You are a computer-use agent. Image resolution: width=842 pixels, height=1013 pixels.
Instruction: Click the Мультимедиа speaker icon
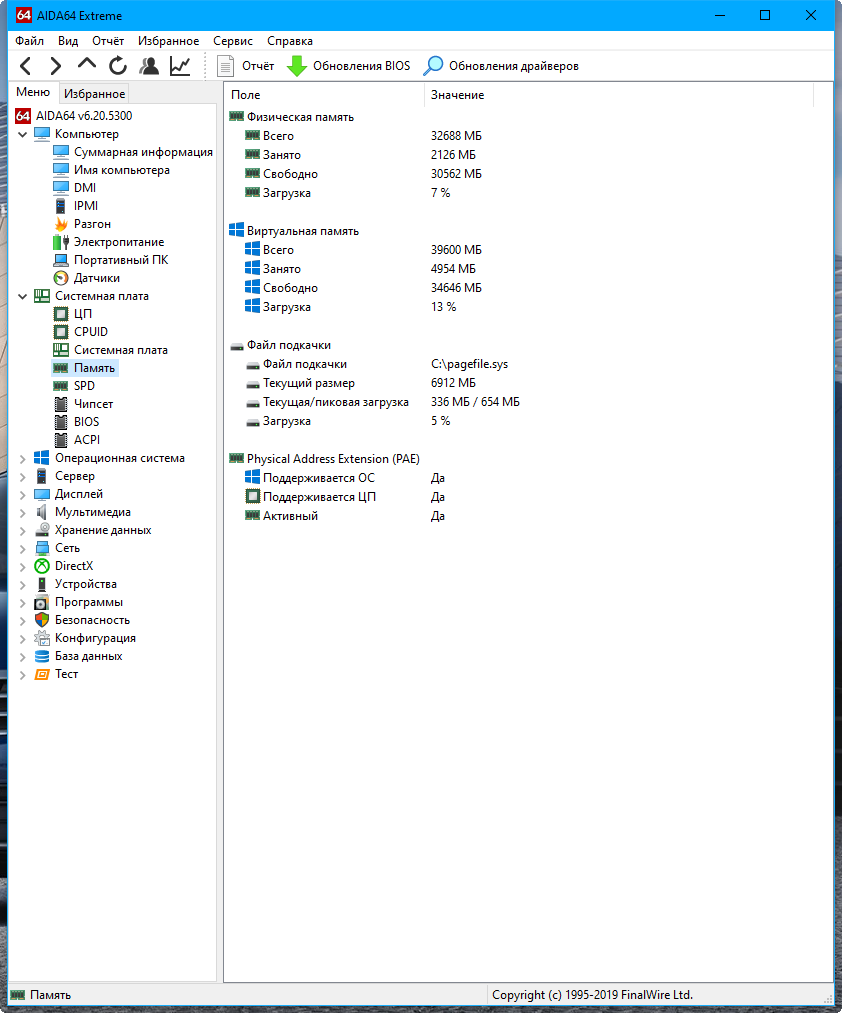click(41, 512)
